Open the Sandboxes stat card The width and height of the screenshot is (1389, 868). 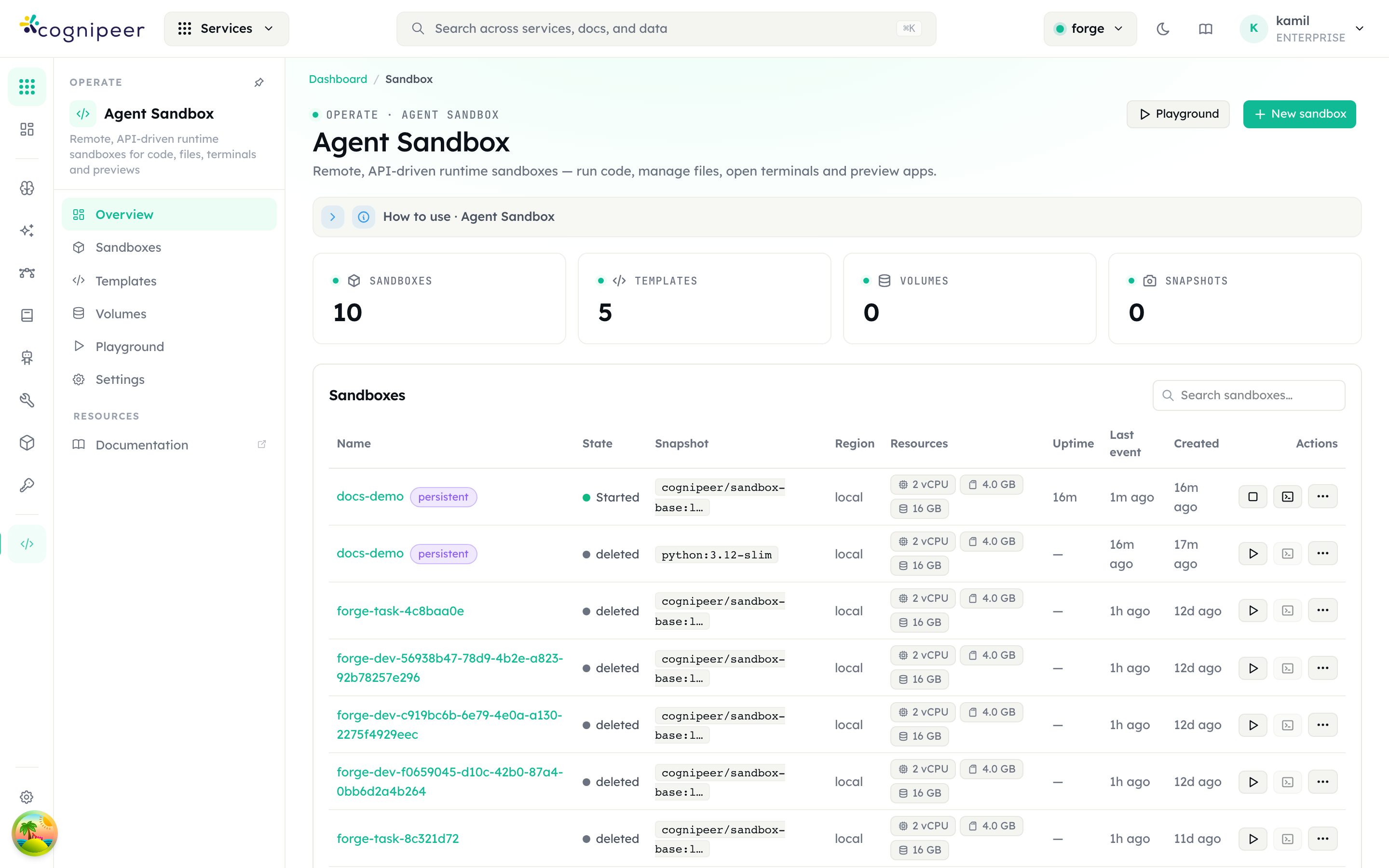tap(439, 298)
